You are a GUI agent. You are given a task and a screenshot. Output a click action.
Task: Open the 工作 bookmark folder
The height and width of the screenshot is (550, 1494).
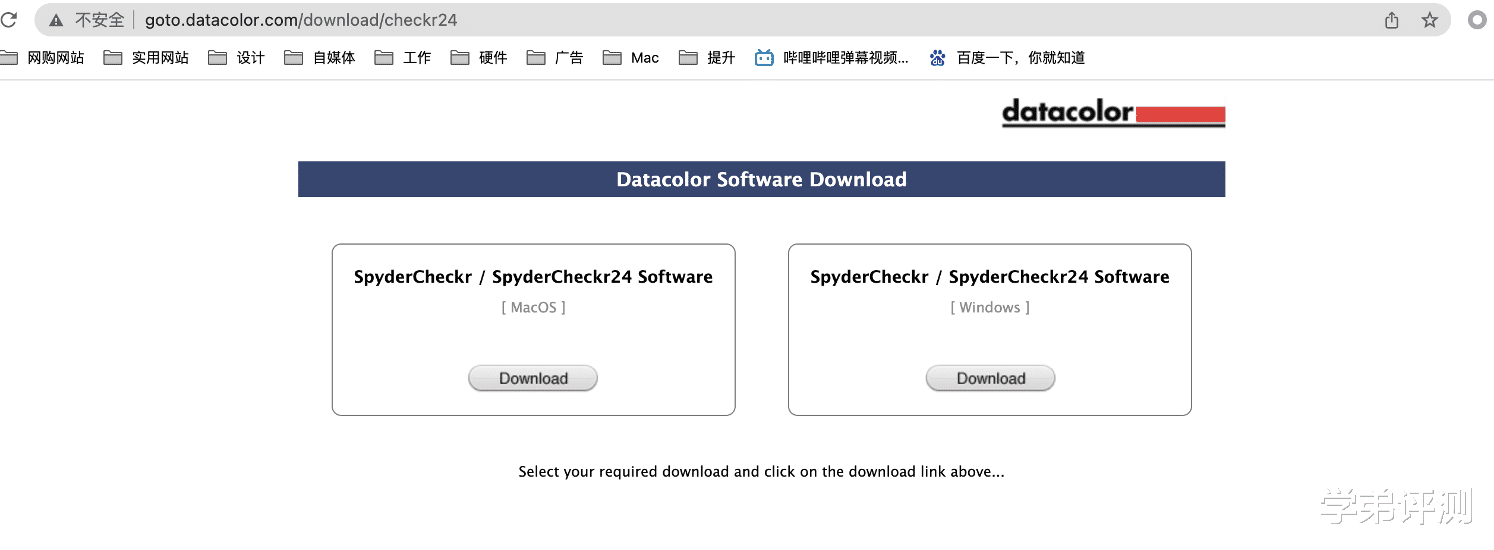click(x=403, y=58)
